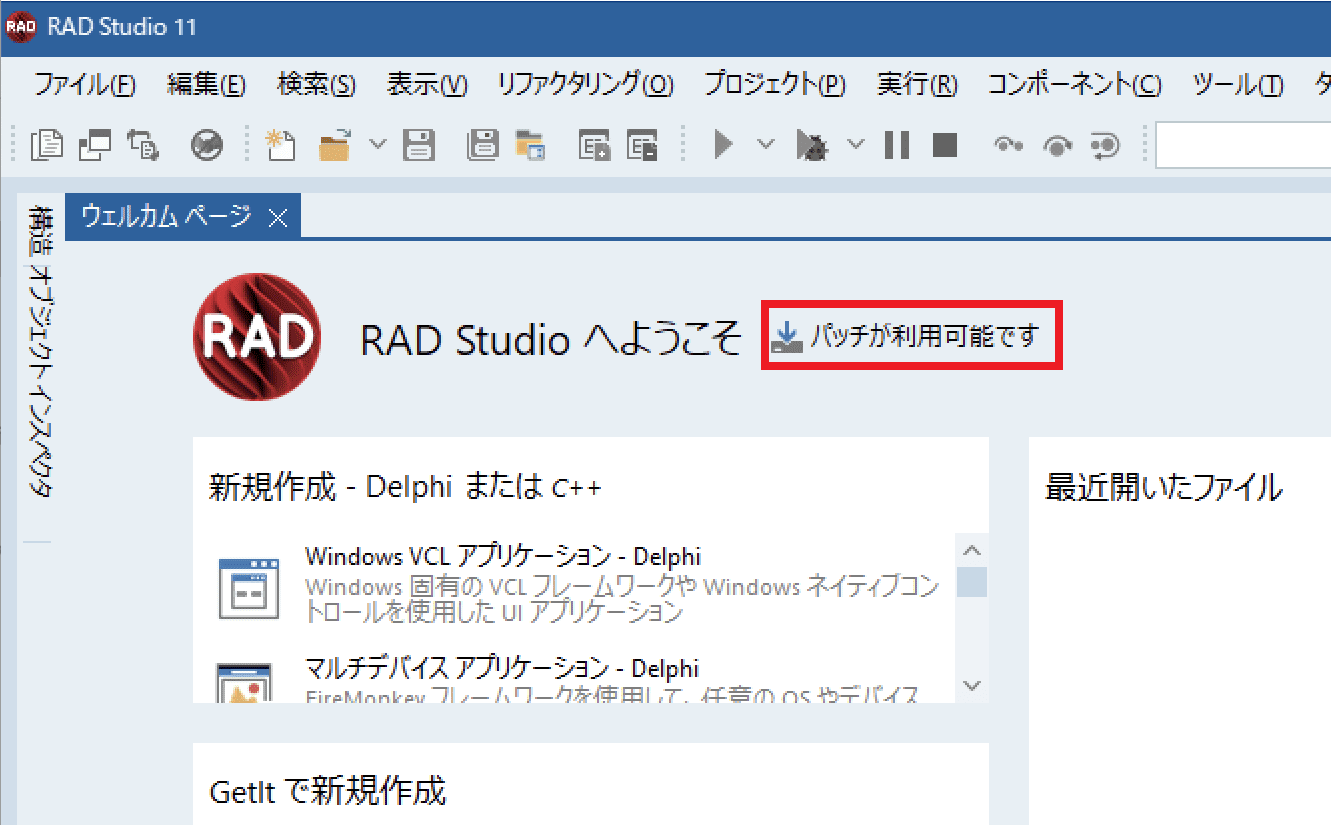Open the コンポーネント(C) menu
1331x825 pixels.
(1075, 84)
